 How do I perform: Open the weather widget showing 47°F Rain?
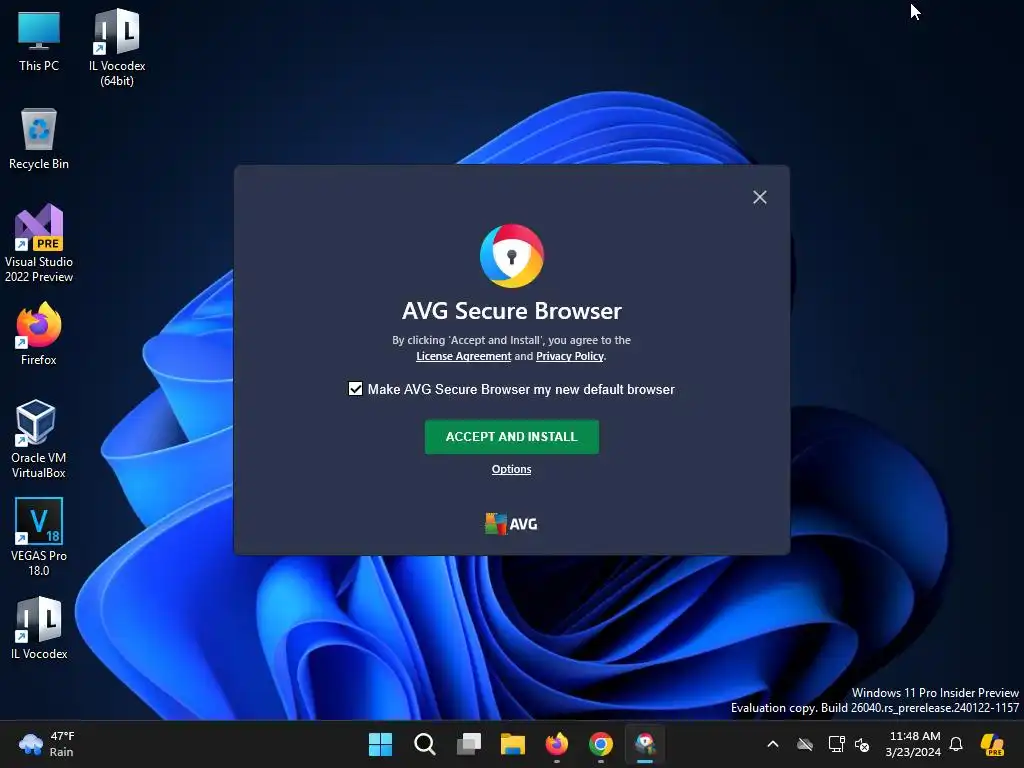(x=47, y=744)
